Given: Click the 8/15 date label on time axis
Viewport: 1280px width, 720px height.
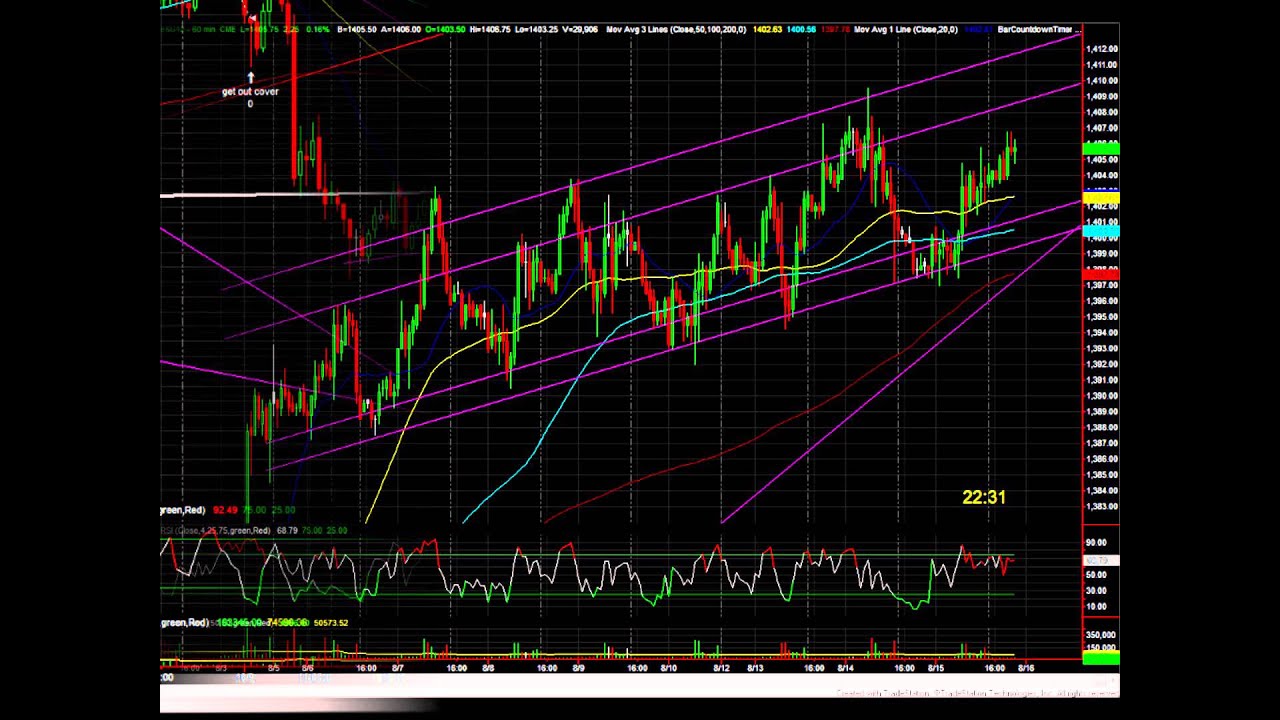Looking at the screenshot, I should pos(936,668).
